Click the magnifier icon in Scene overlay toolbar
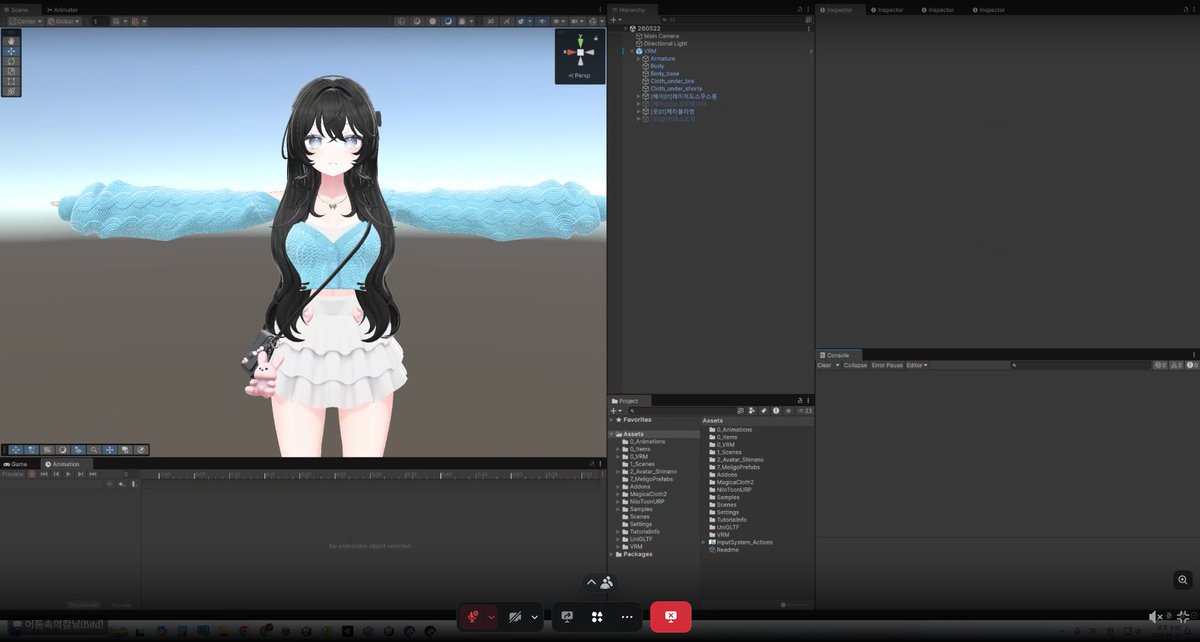 (94, 450)
